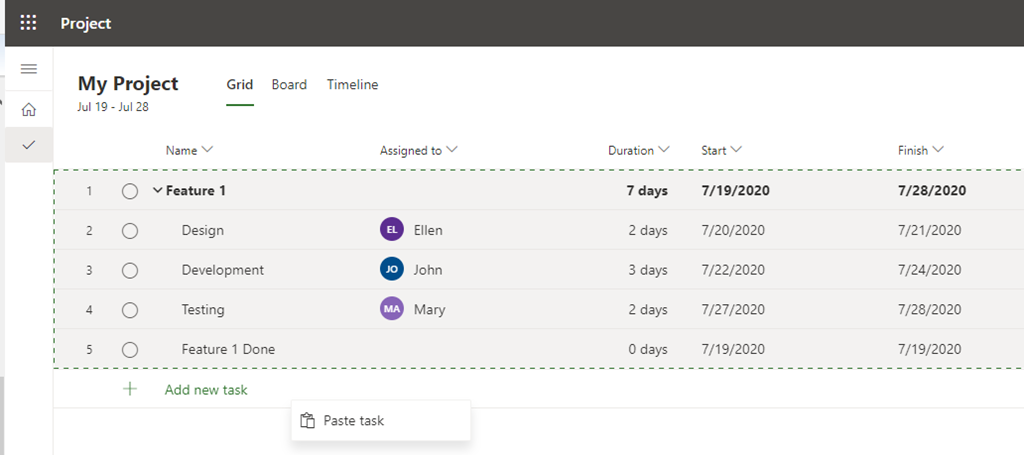Click John's JO avatar icon

point(392,270)
